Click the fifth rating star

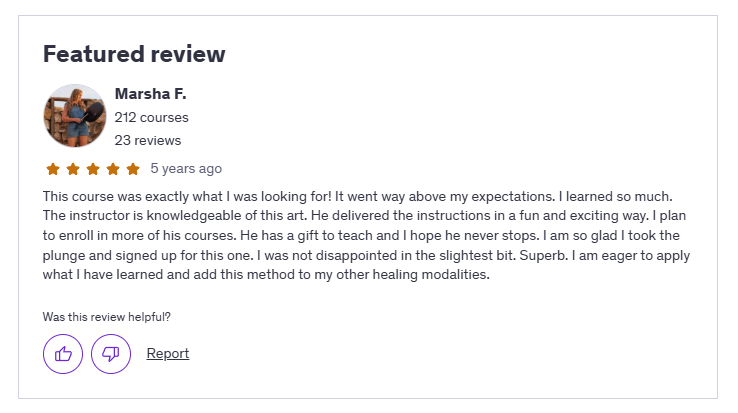pyautogui.click(x=133, y=169)
